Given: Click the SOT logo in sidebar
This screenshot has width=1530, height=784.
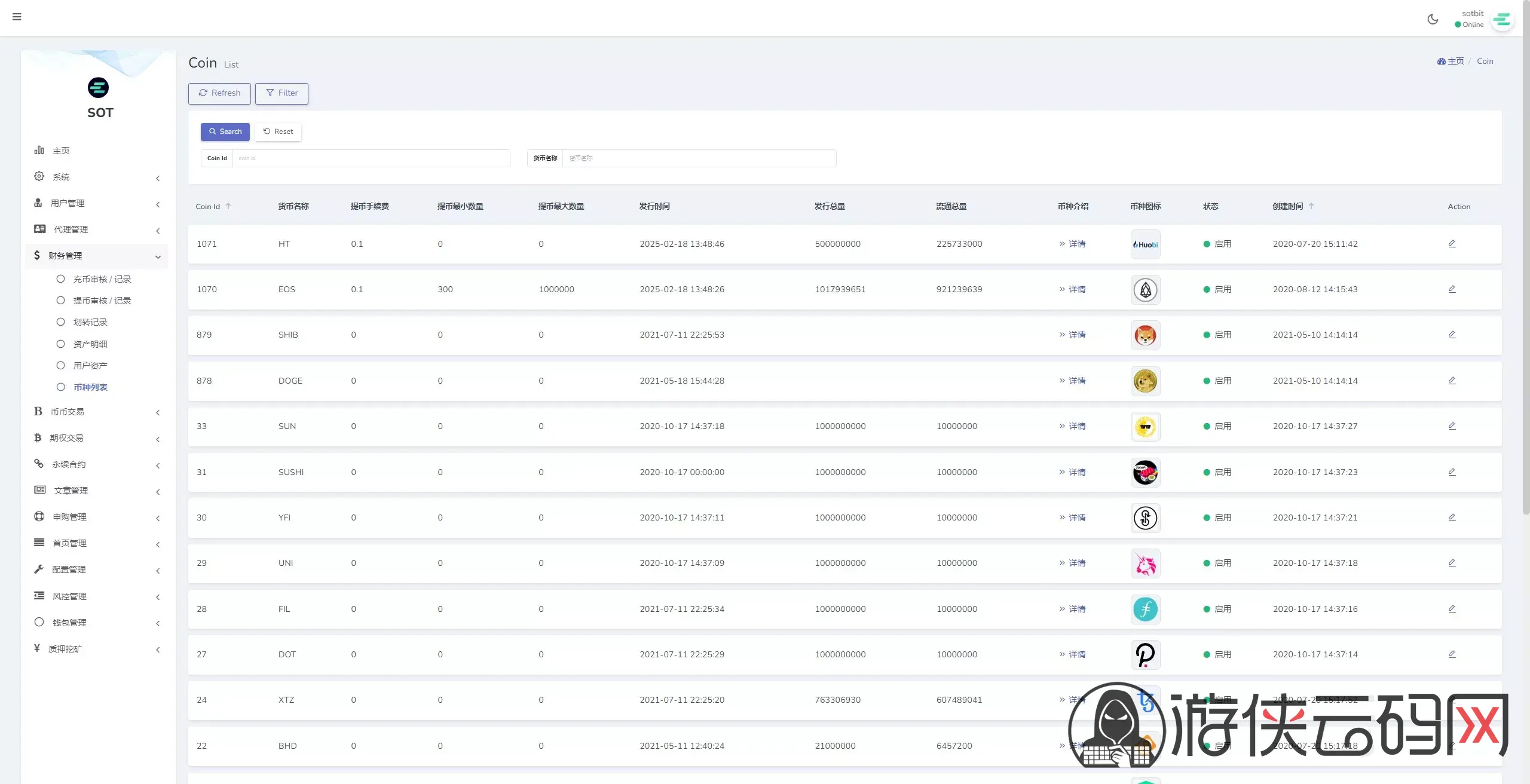Looking at the screenshot, I should [x=99, y=88].
